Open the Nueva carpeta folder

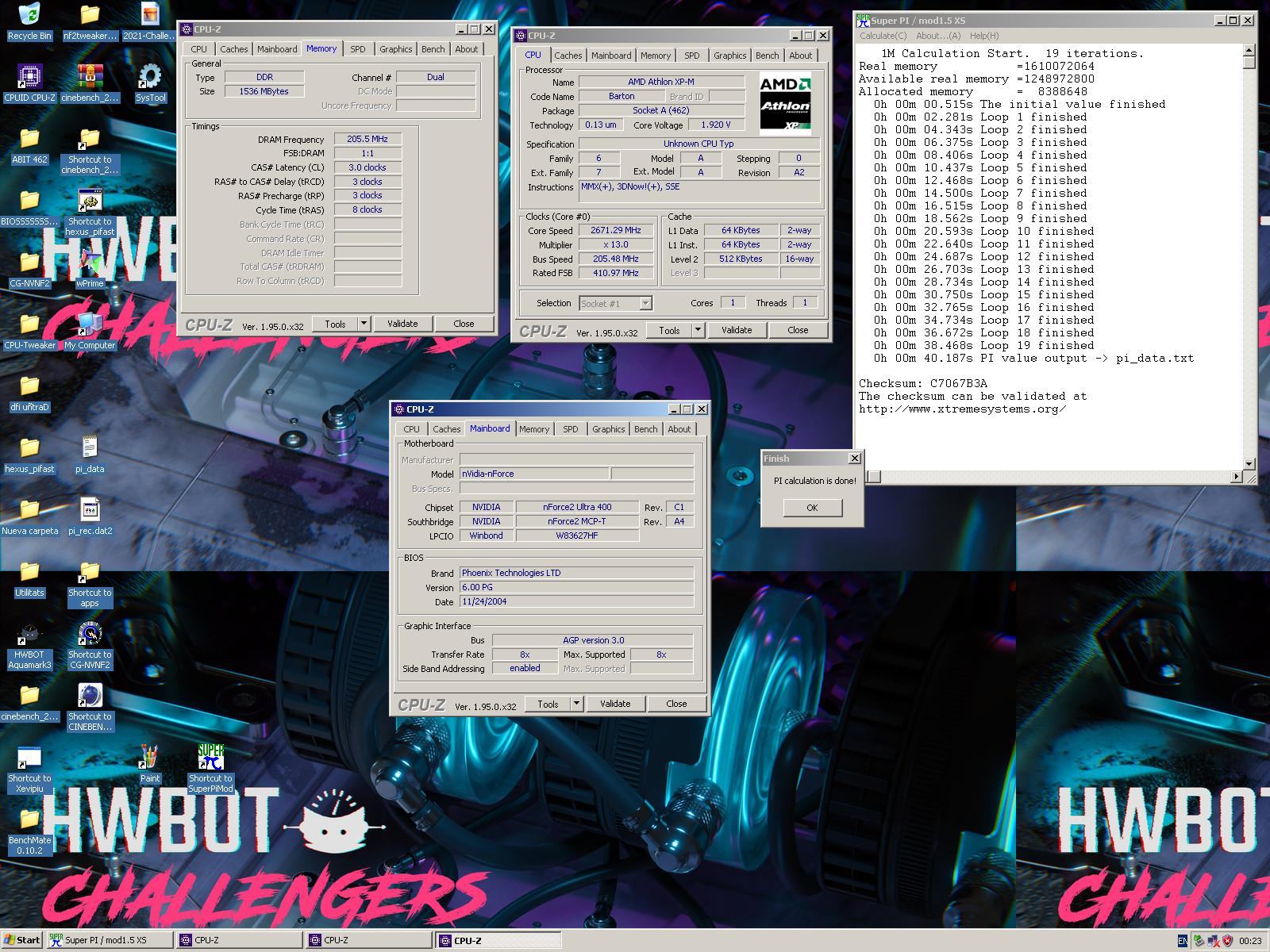click(x=29, y=516)
